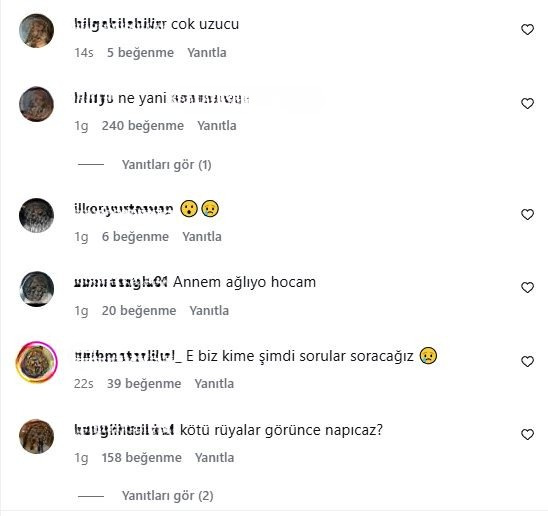Click Yanıtla beside 6 beğenme
Screen dimensions: 548x516
click(202, 237)
